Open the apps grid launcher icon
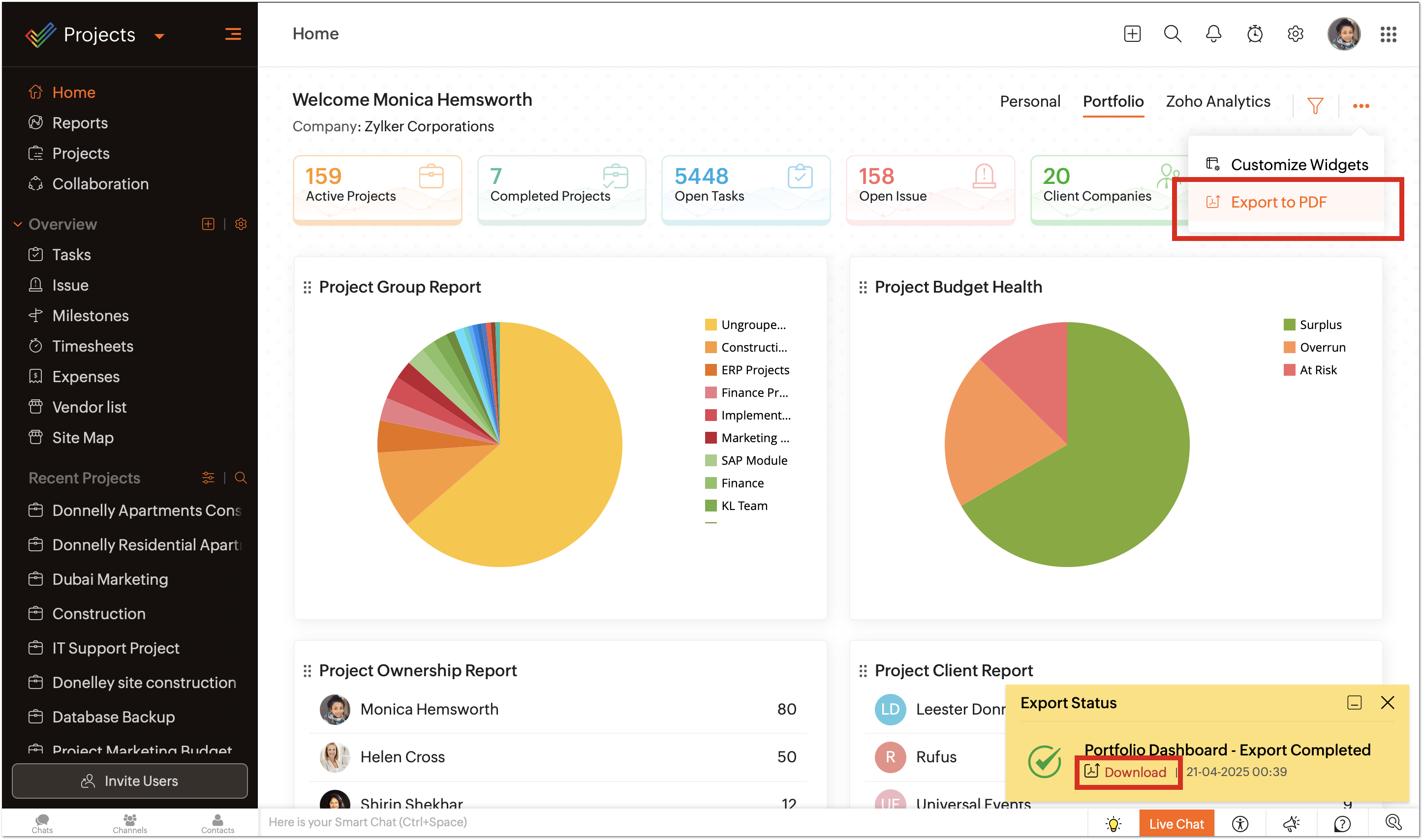 [x=1388, y=34]
